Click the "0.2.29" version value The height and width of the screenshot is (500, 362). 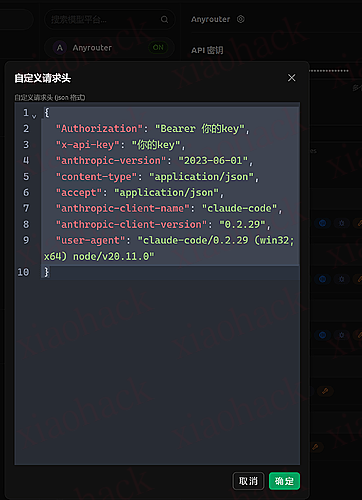[242, 225]
